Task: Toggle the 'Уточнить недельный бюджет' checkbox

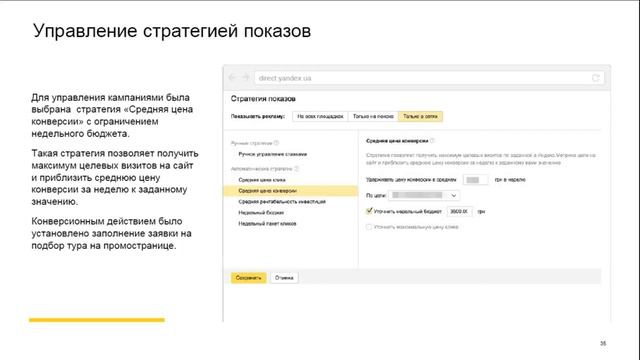Action: coord(369,211)
